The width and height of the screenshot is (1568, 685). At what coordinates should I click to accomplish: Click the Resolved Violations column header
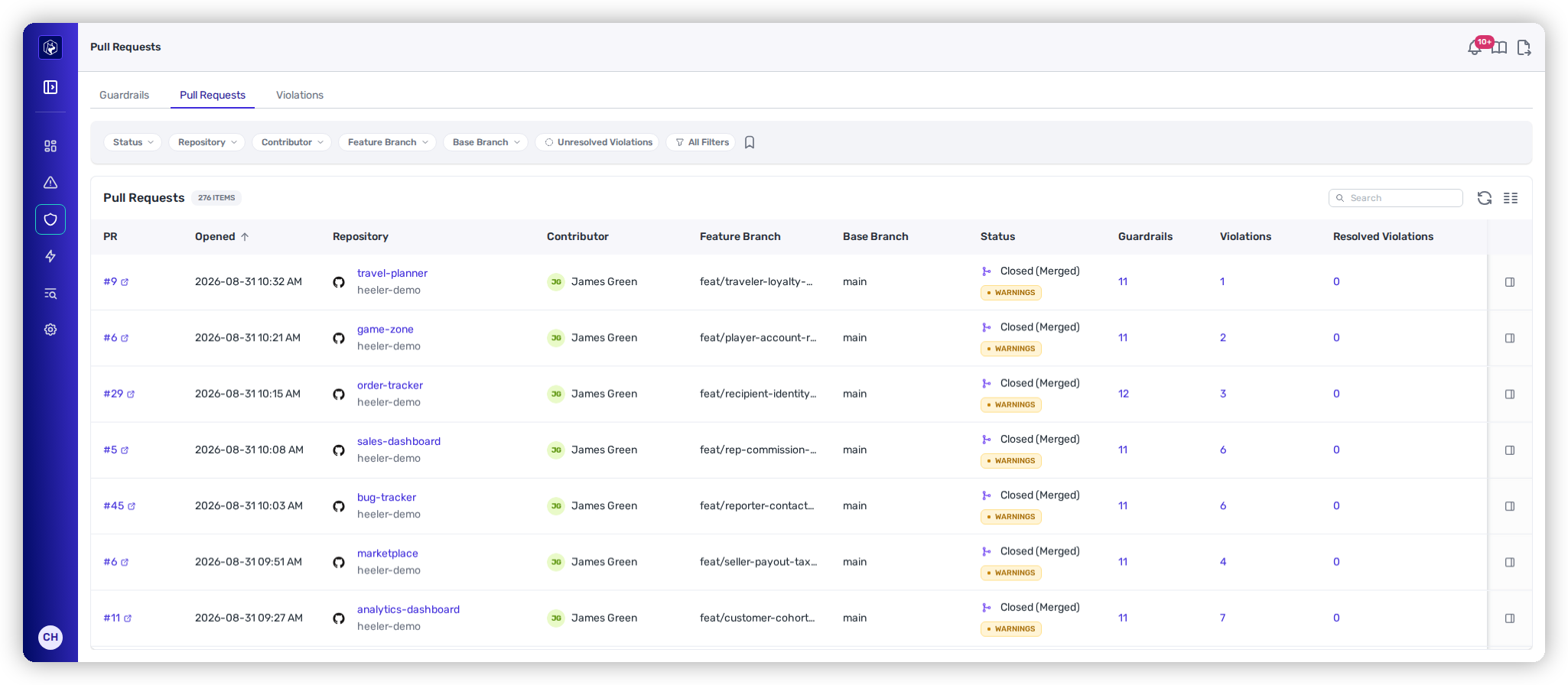click(1383, 236)
